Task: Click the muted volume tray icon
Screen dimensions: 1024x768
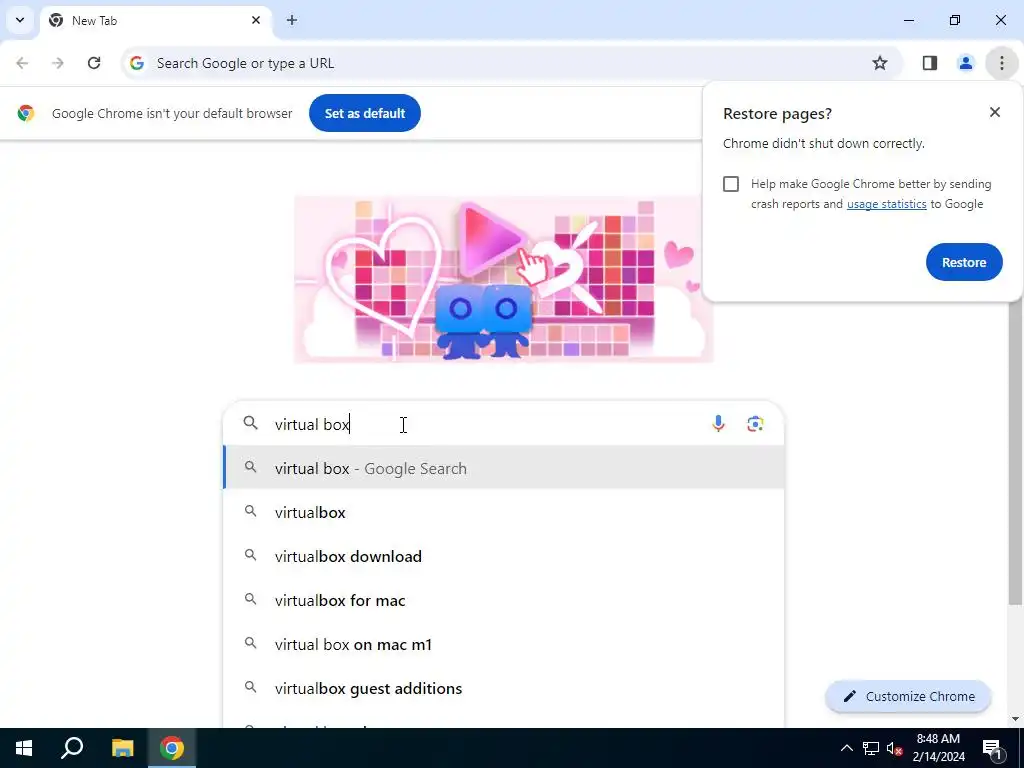Action: [x=894, y=748]
